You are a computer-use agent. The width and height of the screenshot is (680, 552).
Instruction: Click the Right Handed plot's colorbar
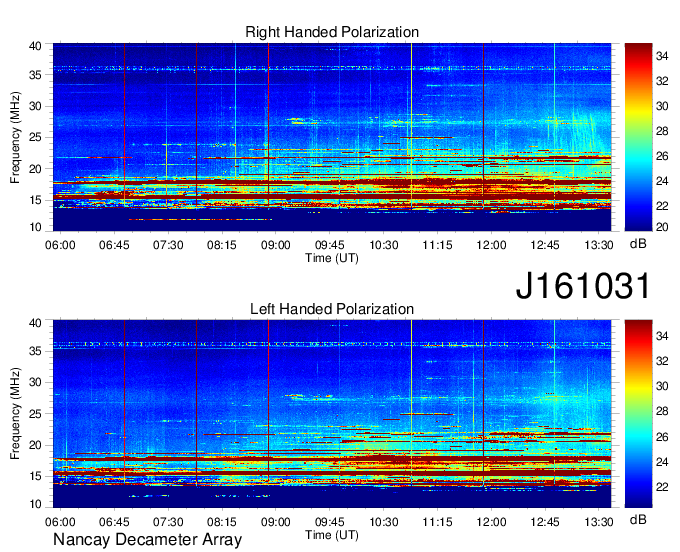point(638,137)
